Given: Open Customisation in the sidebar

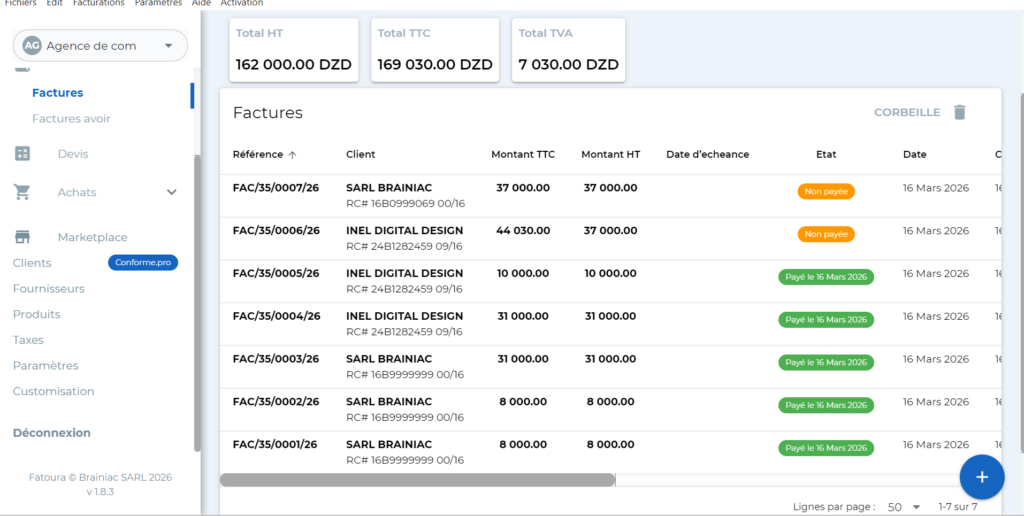Looking at the screenshot, I should coord(54,391).
